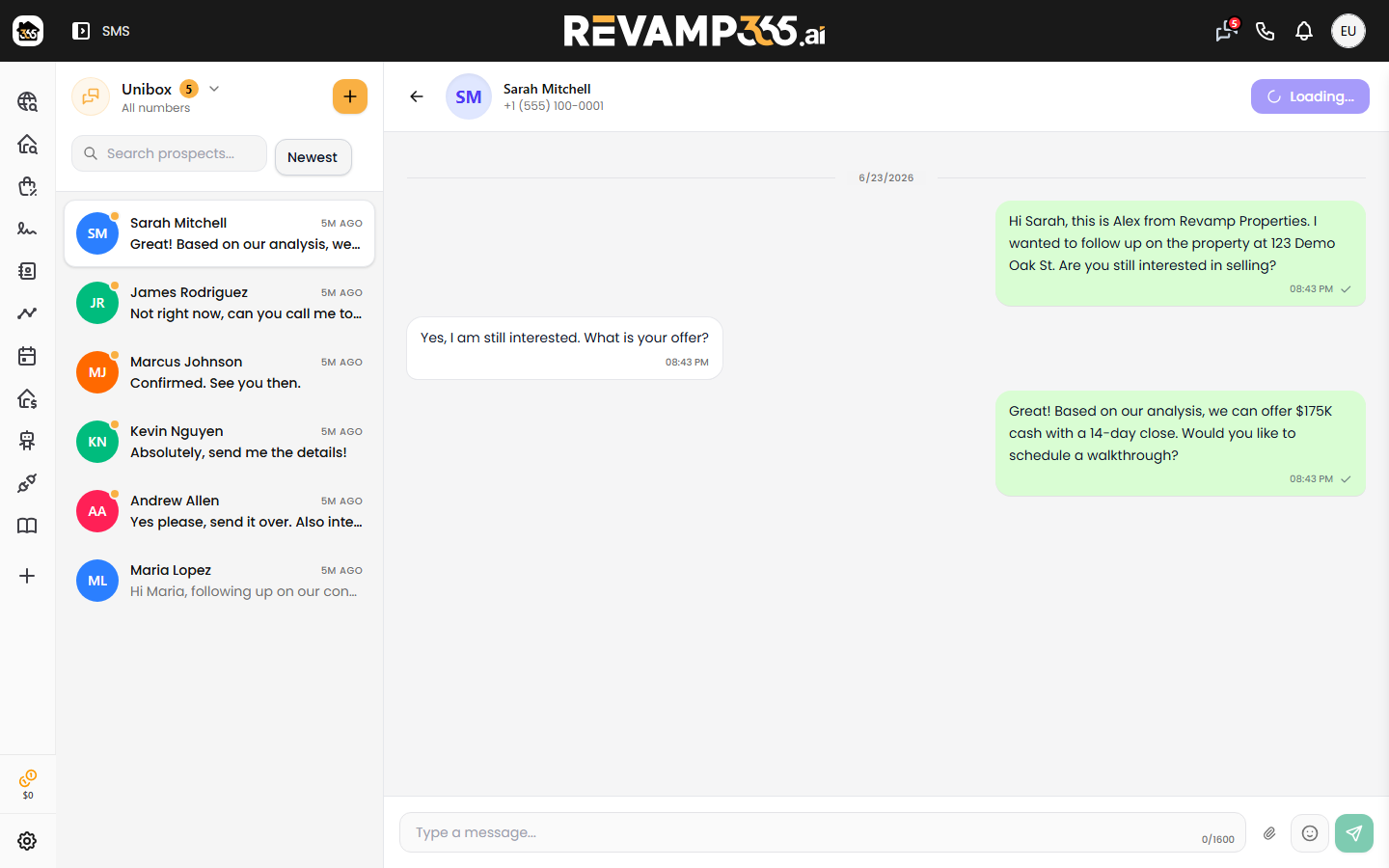Screen dimensions: 1389x868
Task: Open the EU user avatar menu
Action: (1348, 31)
